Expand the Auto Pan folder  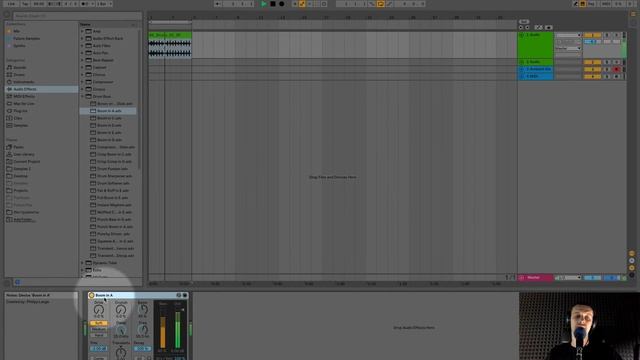(x=82, y=53)
